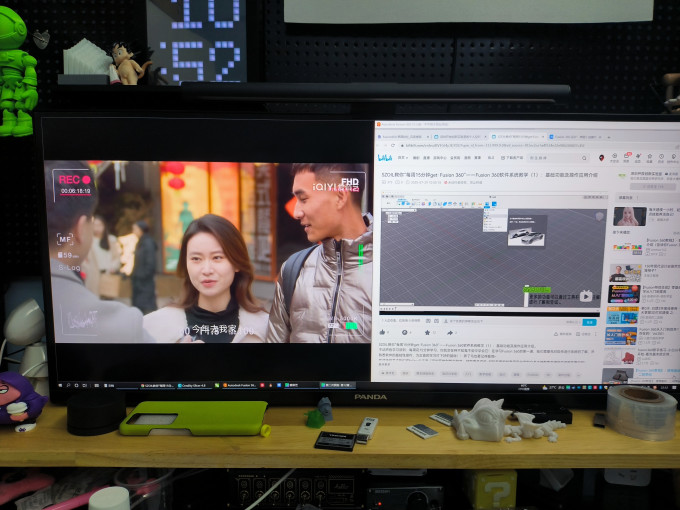Send the danmaku with the blue button
Image resolution: width=680 pixels, height=510 pixels.
589,322
